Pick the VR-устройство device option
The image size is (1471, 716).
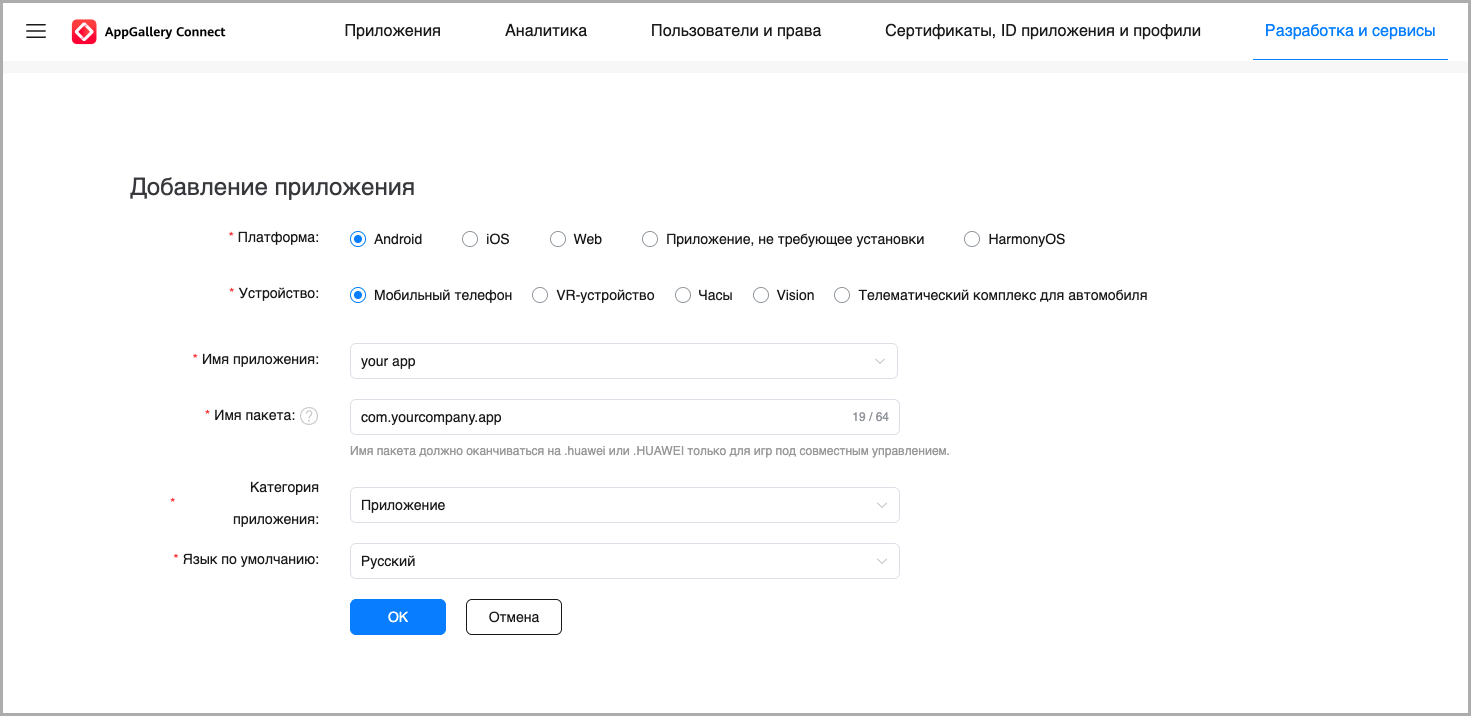pyautogui.click(x=540, y=295)
